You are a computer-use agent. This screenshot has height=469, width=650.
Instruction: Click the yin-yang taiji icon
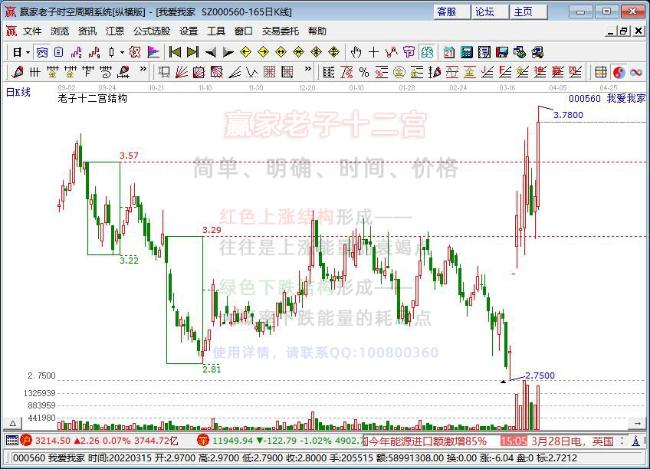coord(619,72)
